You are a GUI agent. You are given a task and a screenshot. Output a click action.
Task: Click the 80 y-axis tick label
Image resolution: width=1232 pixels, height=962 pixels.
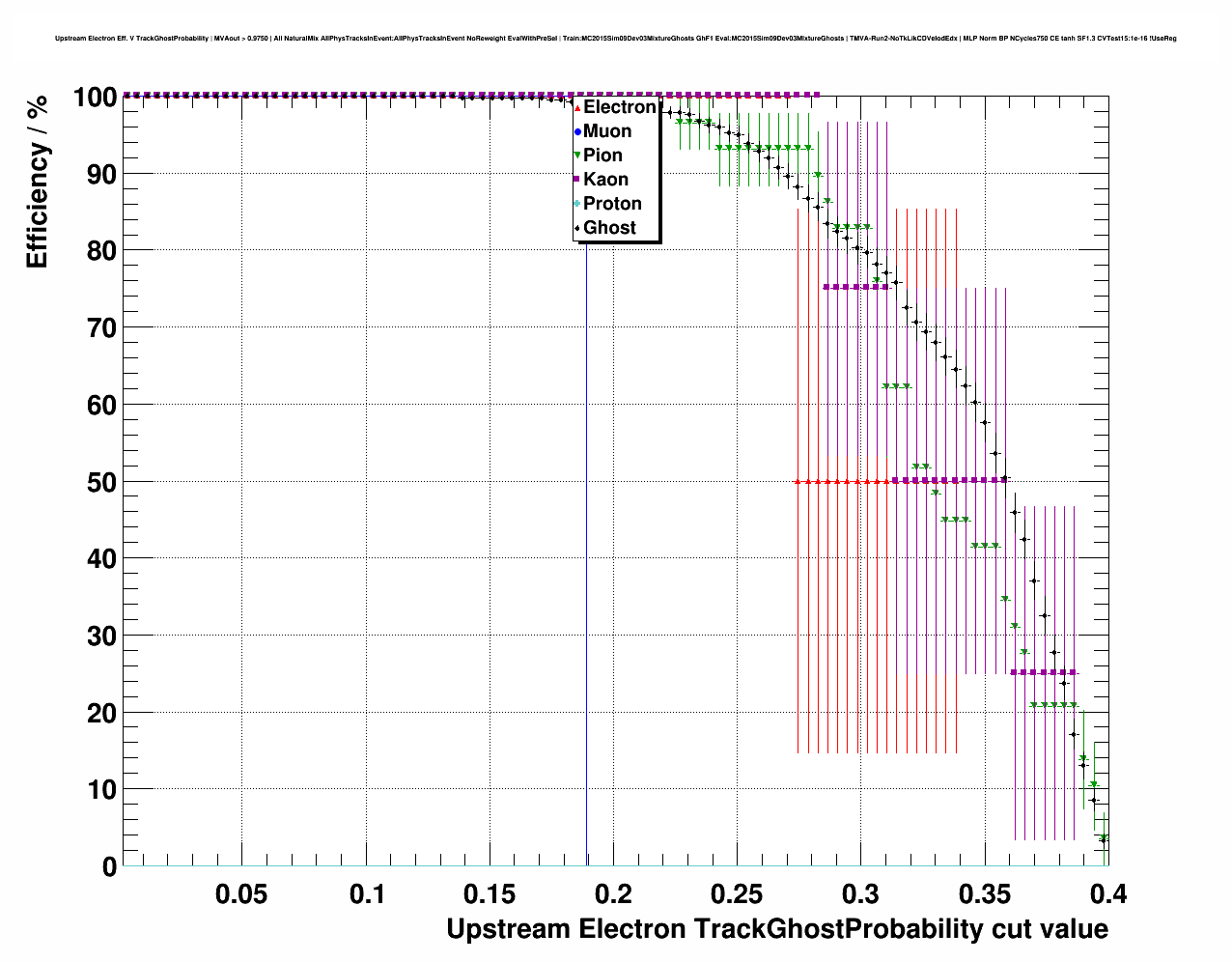point(95,251)
